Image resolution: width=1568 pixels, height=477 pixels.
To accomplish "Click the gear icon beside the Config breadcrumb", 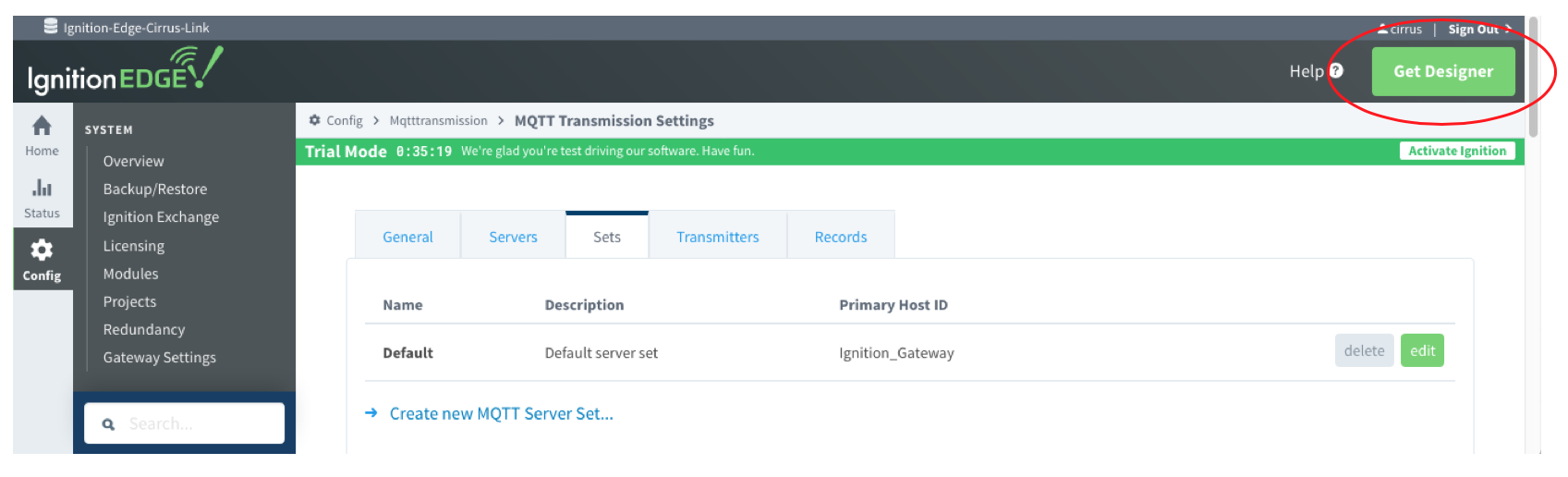I will click(x=314, y=120).
